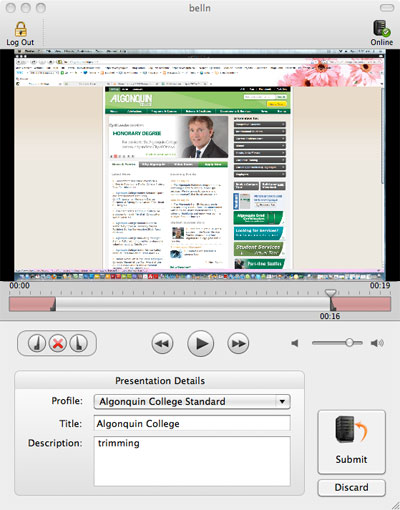Click the rewind button
This screenshot has width=400, height=510.
click(x=162, y=343)
